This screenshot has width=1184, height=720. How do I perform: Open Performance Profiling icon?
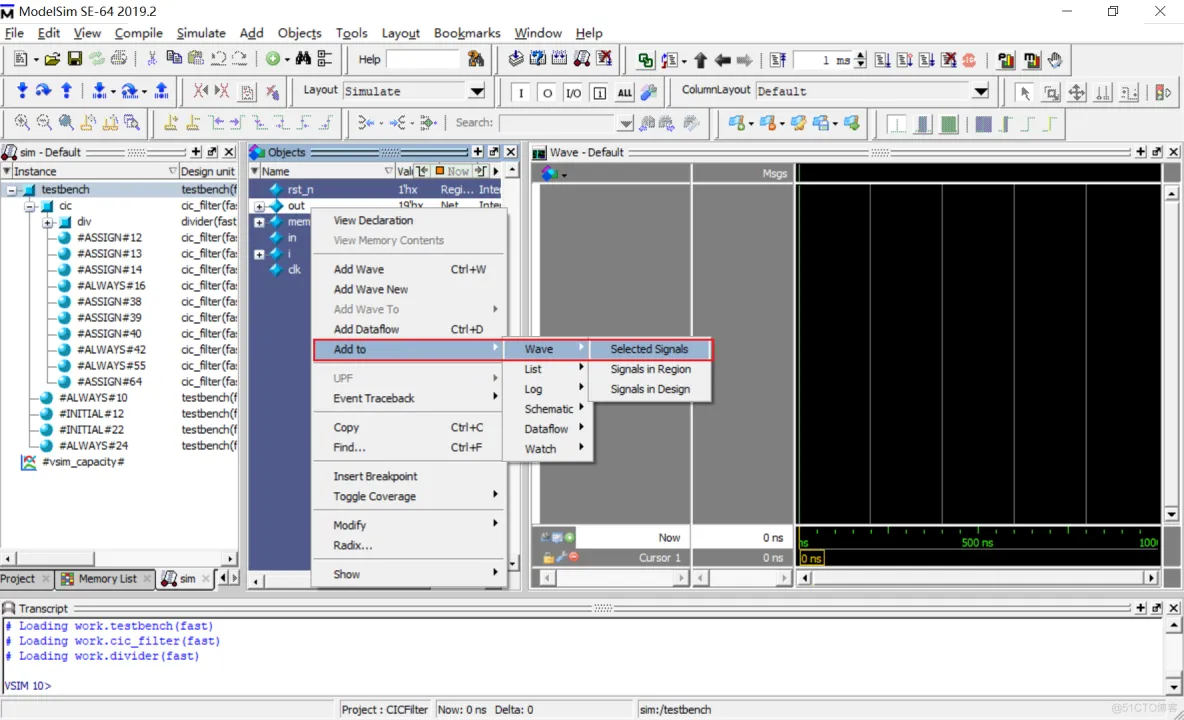(1006, 60)
